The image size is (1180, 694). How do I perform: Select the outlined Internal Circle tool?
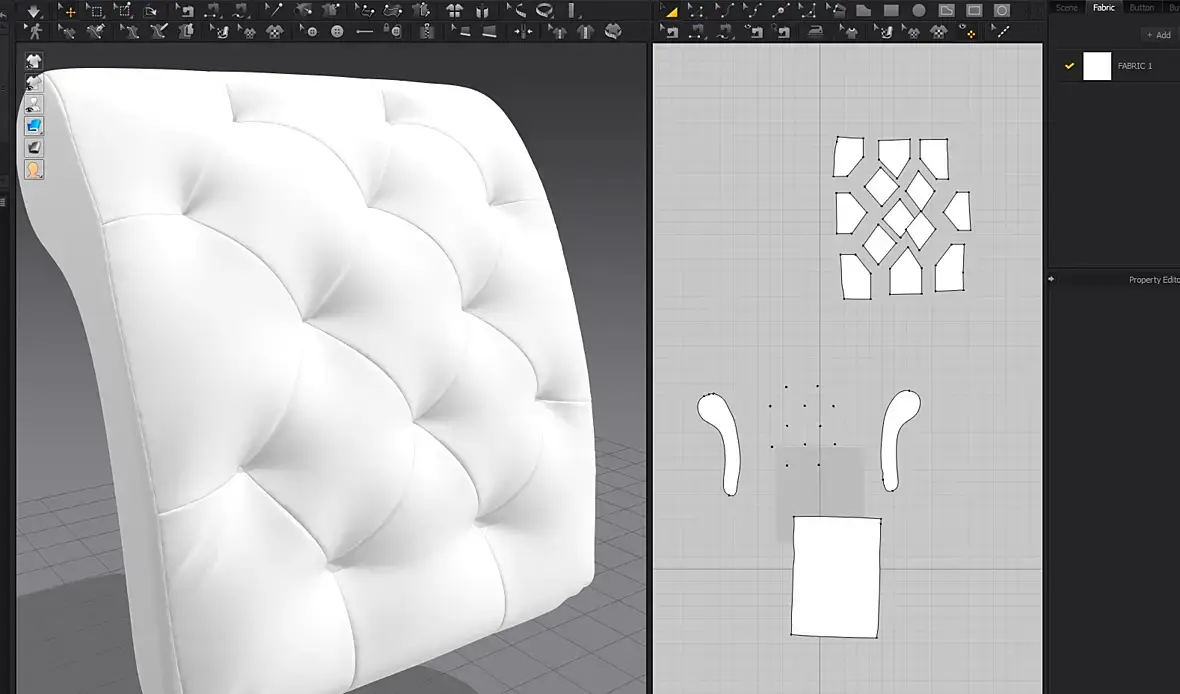click(1002, 11)
